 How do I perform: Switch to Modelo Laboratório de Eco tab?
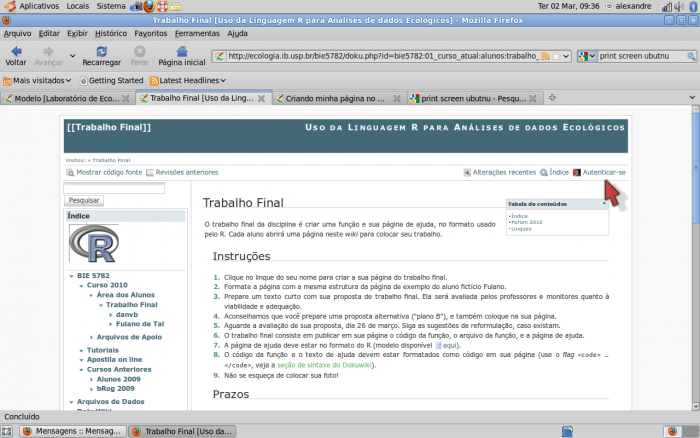[x=67, y=99]
